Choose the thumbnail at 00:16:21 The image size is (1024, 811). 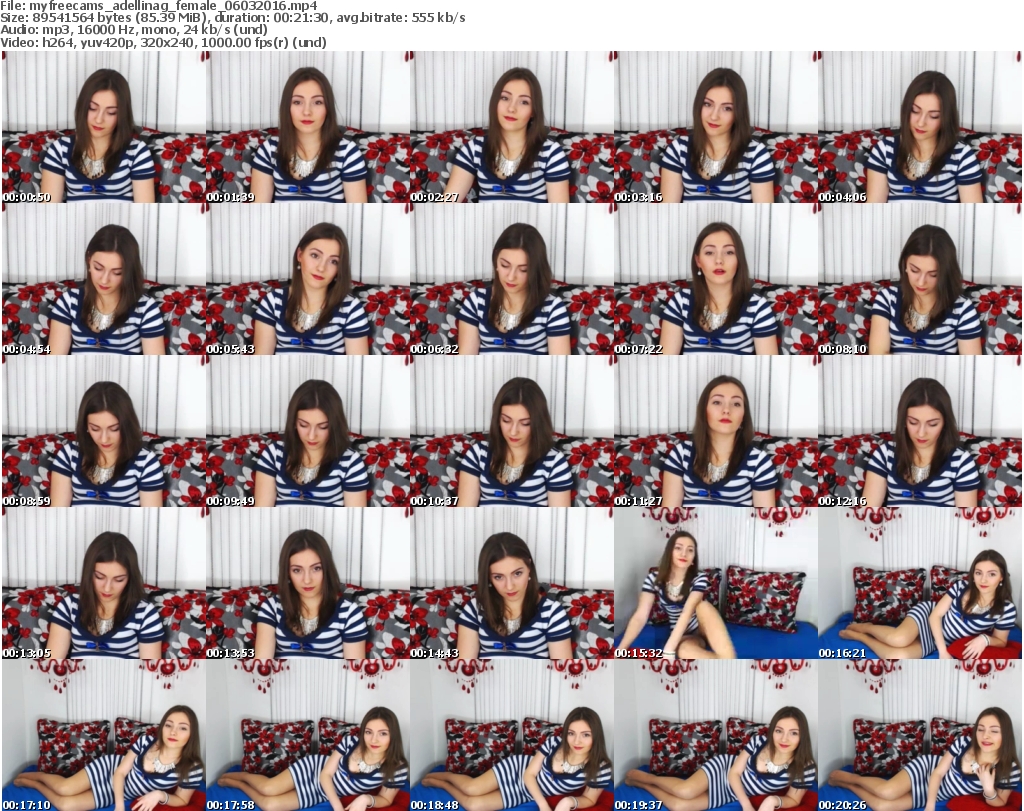coord(920,583)
